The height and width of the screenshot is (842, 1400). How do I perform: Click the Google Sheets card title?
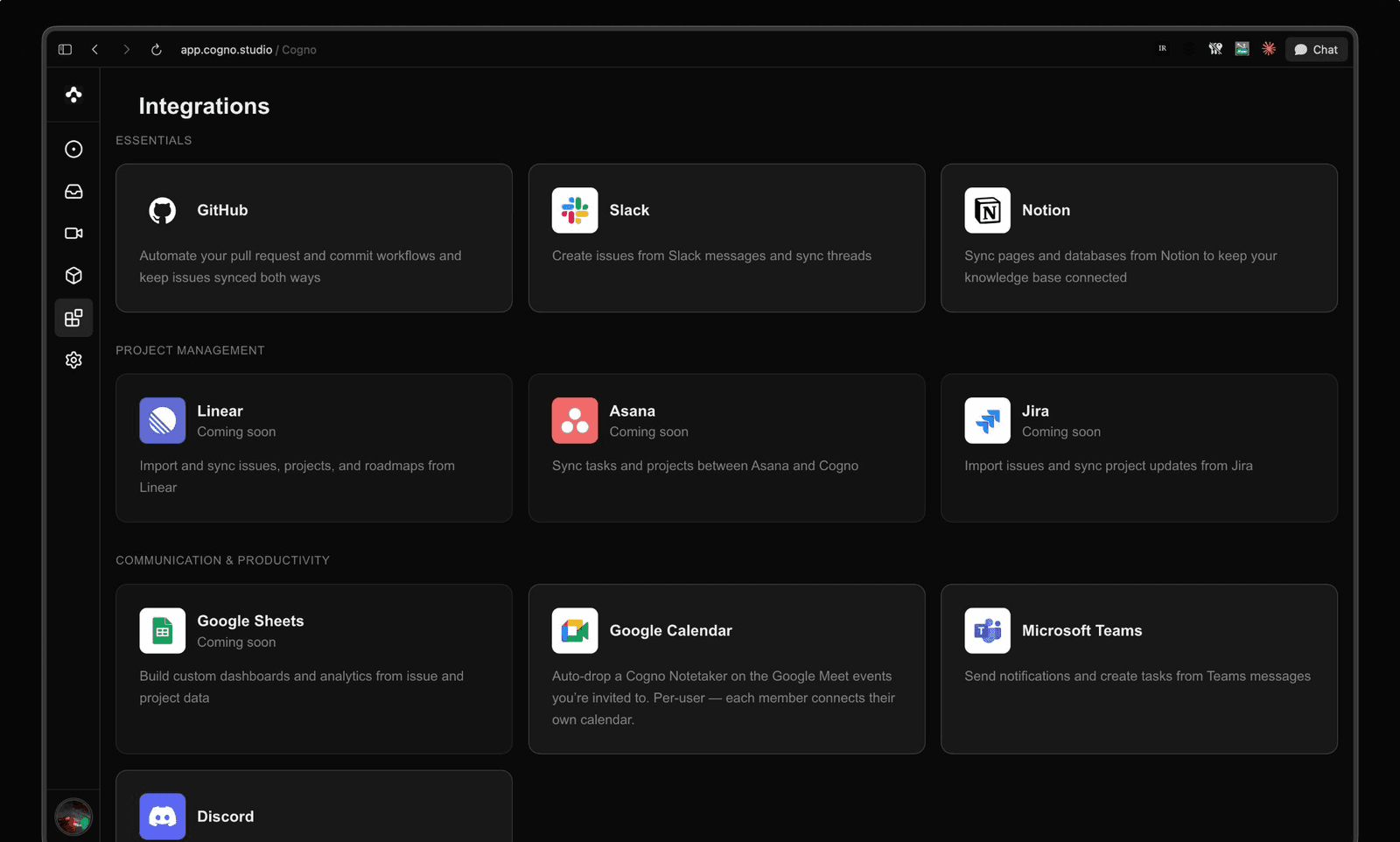[250, 621]
